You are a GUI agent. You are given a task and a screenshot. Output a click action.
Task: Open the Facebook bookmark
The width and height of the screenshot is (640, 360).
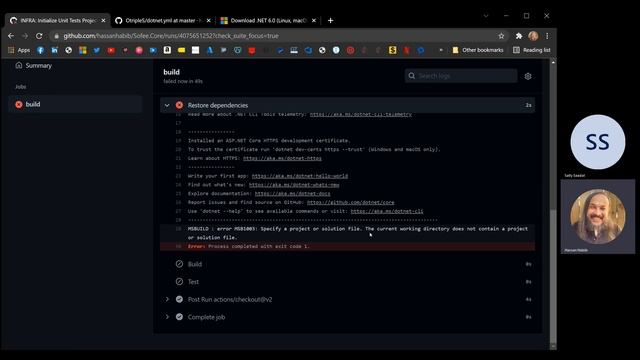click(40, 50)
